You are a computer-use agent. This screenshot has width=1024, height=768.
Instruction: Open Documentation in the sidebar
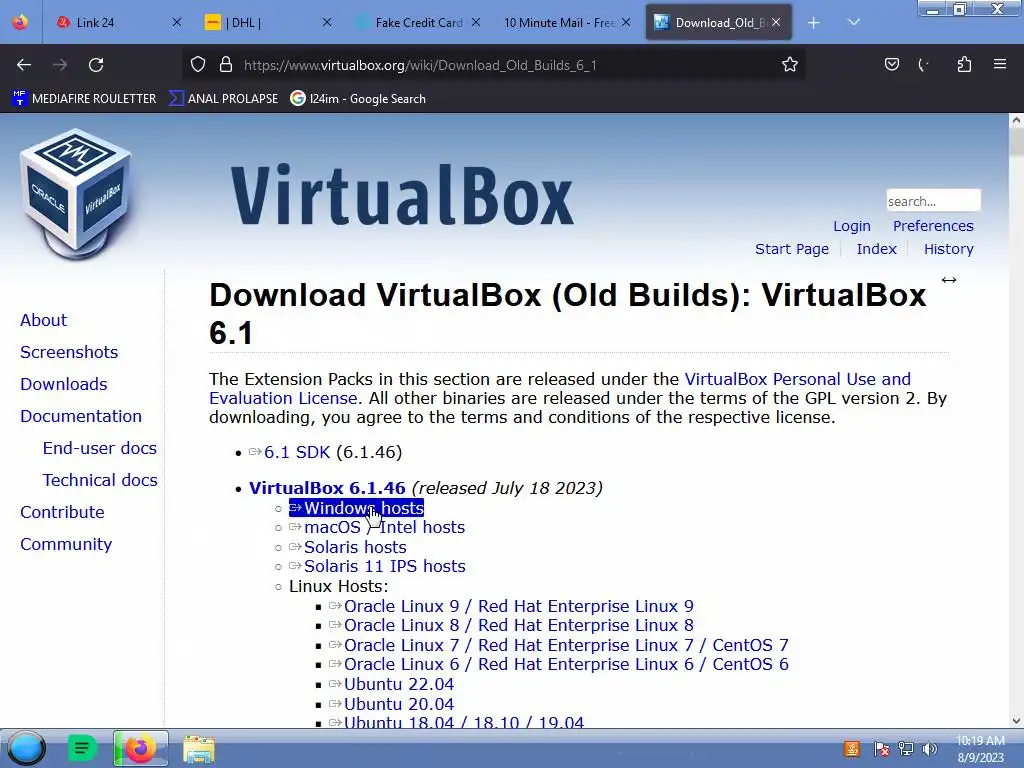pos(80,416)
